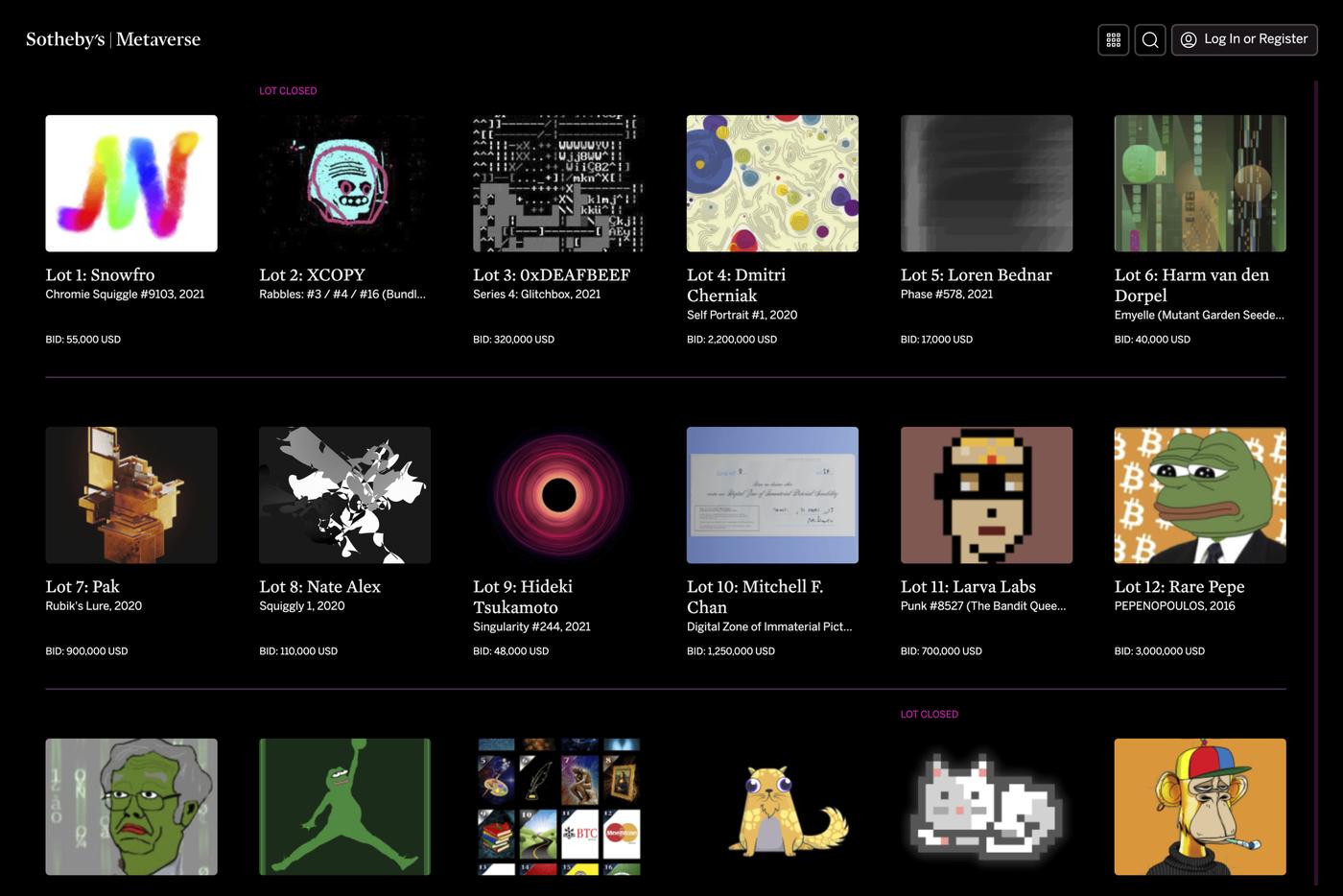The image size is (1343, 896).
Task: Click 'BID: 110,000 USD' text
Action: [x=298, y=651]
